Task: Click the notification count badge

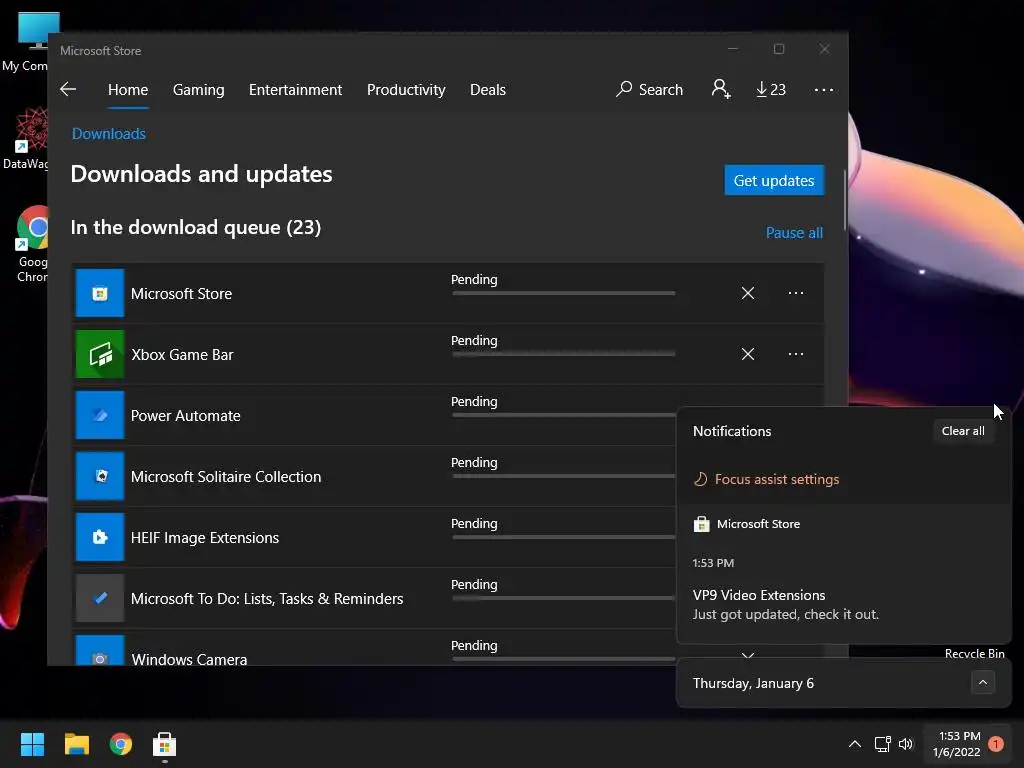Action: point(996,744)
